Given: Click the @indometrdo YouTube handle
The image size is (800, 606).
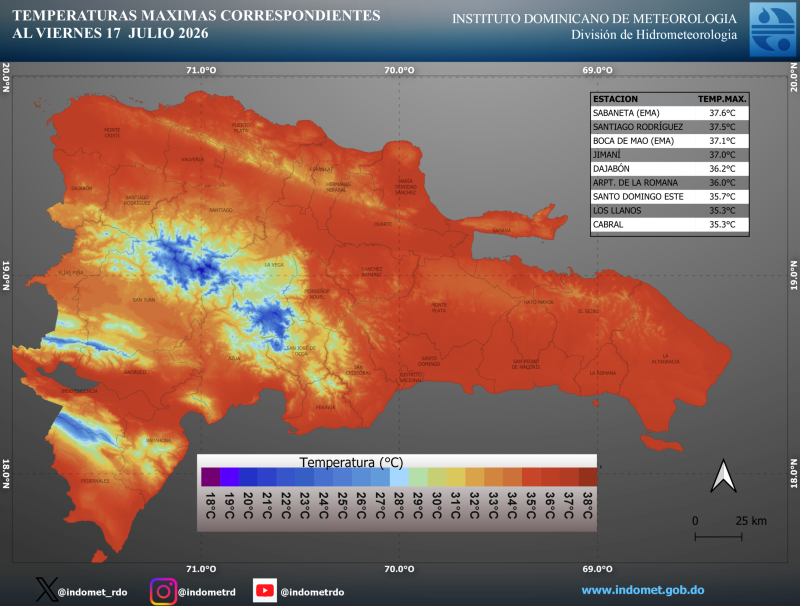Looking at the screenshot, I should (x=312, y=592).
